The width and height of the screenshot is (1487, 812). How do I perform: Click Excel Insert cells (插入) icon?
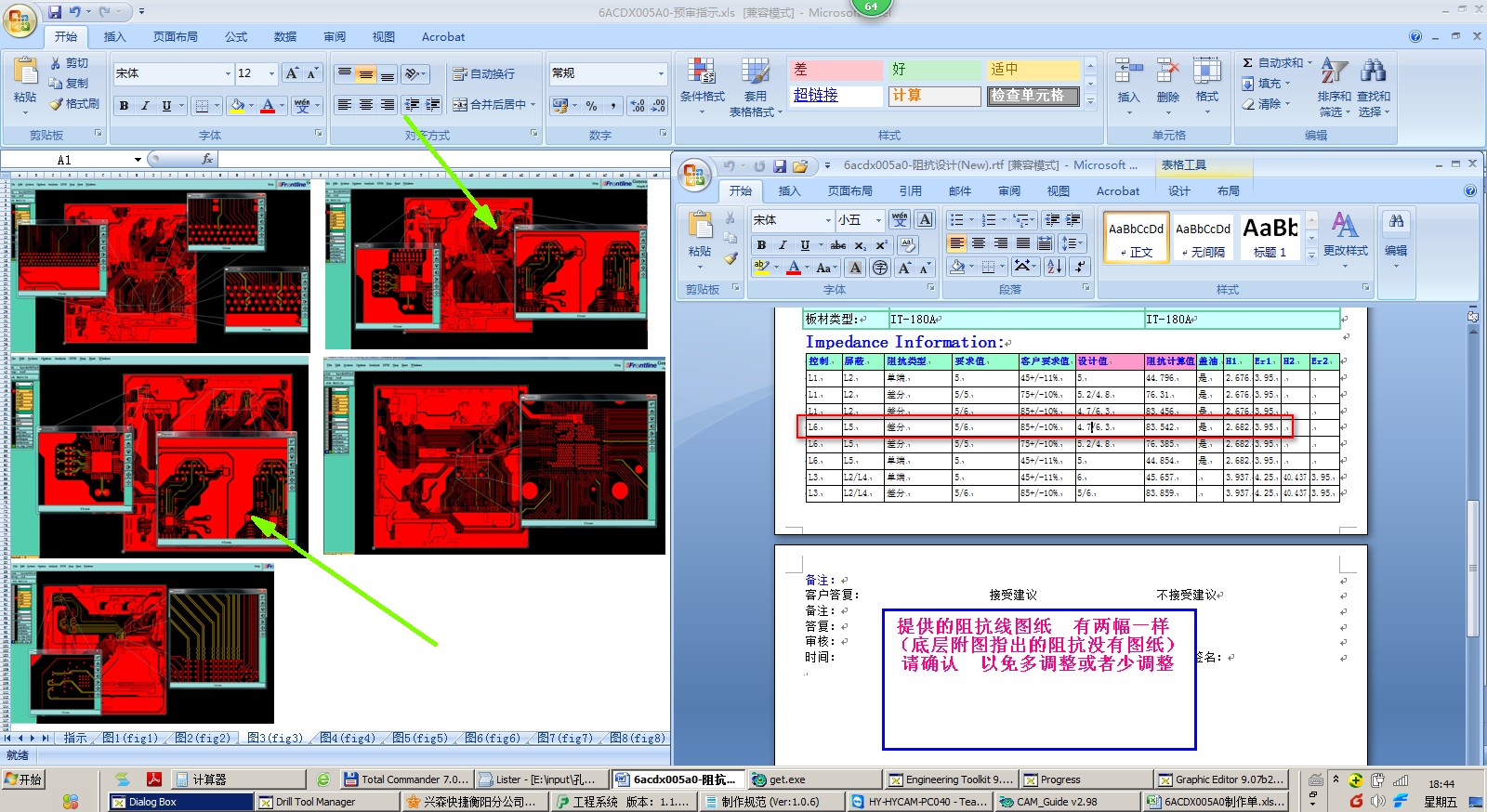coord(1128,72)
